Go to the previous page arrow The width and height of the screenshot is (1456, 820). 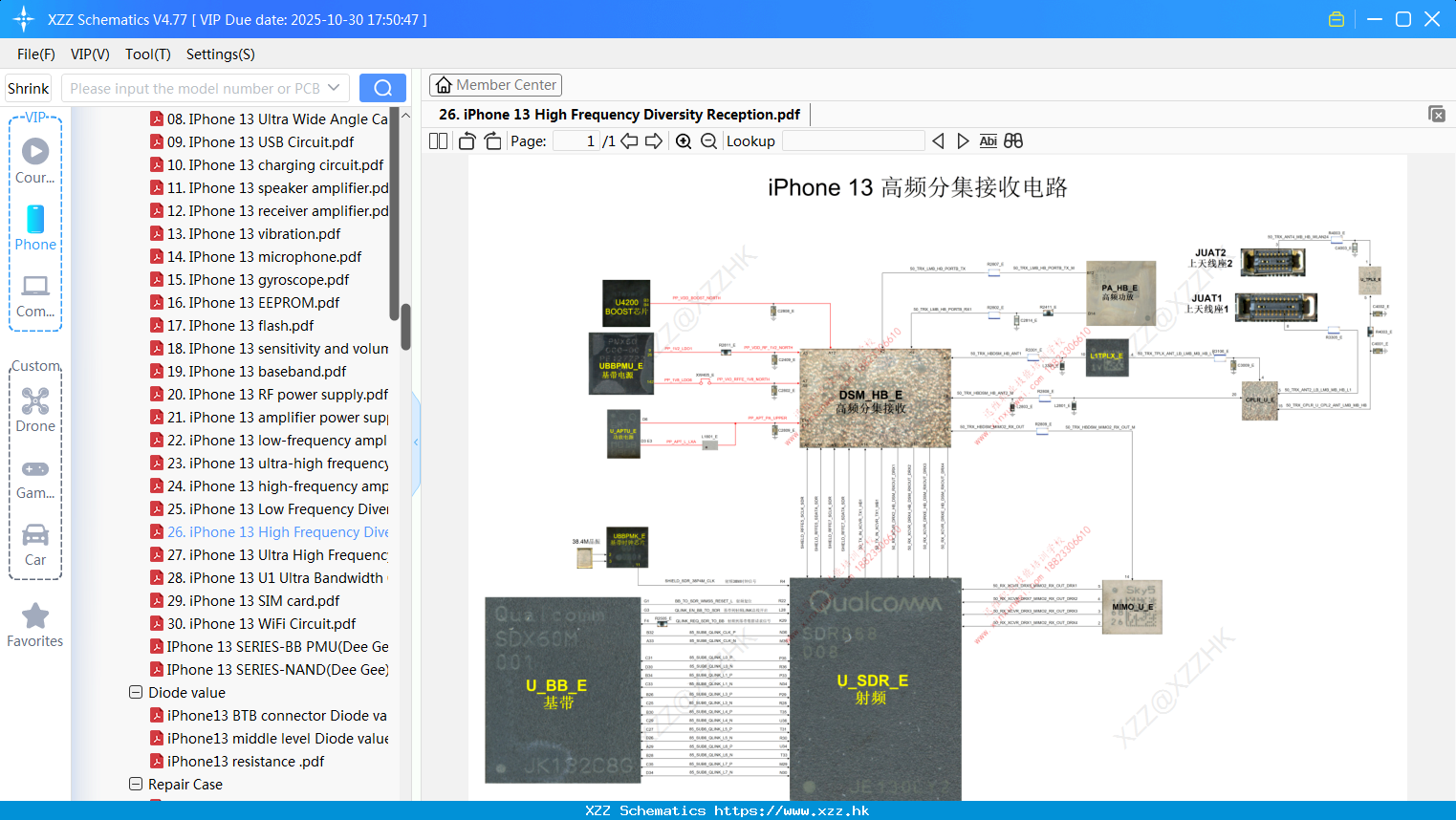click(629, 140)
